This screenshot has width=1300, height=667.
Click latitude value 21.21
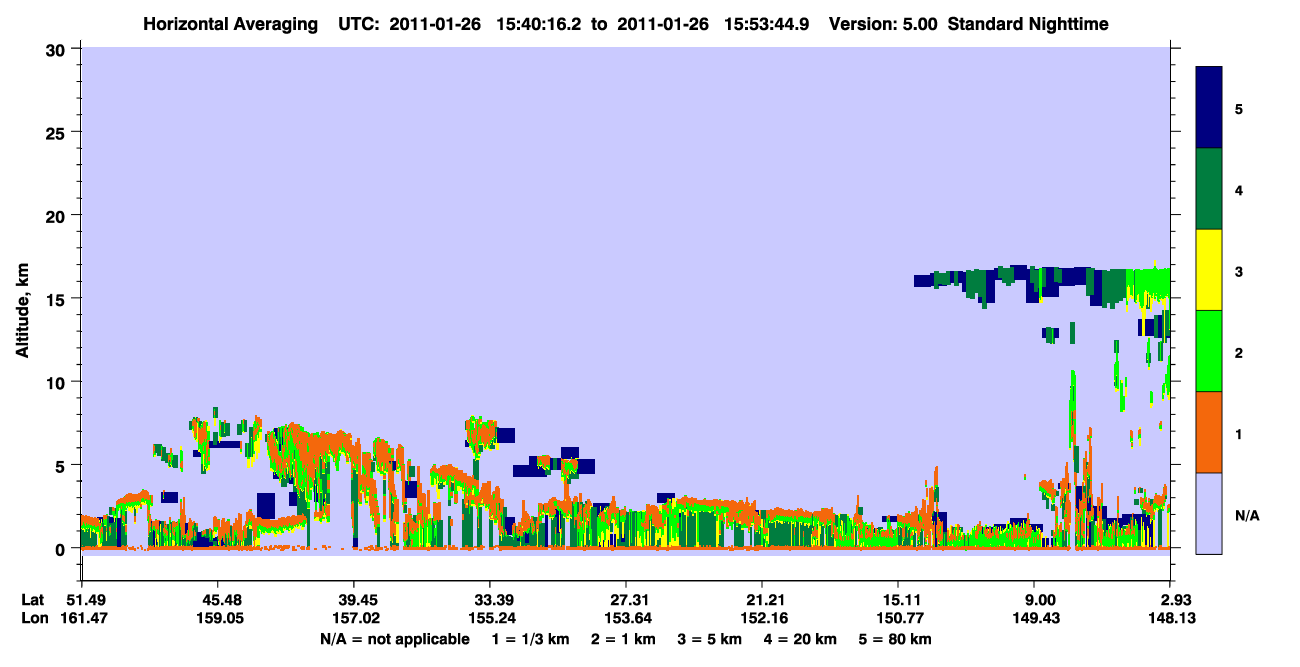point(762,600)
